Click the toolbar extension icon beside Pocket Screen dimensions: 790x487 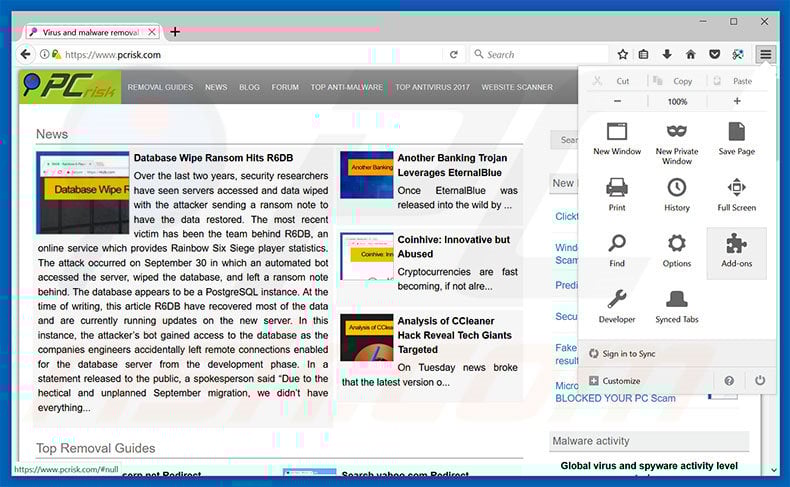click(x=738, y=54)
